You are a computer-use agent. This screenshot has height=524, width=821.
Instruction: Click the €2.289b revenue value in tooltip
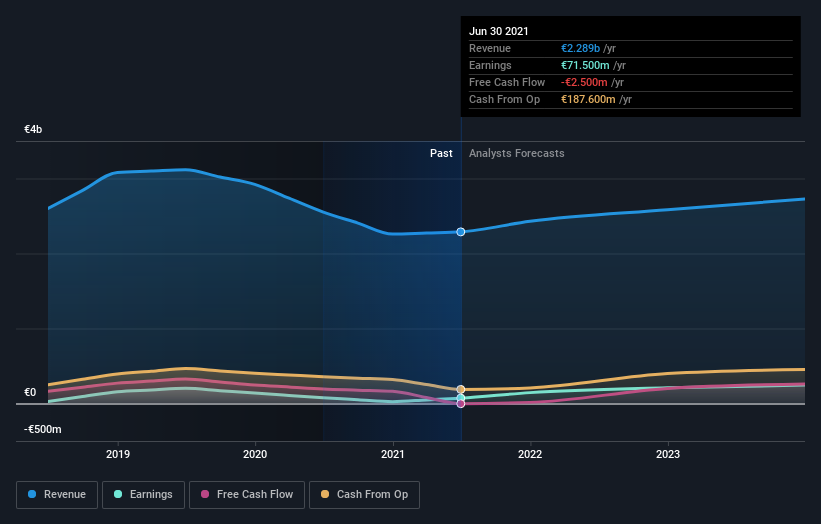580,48
